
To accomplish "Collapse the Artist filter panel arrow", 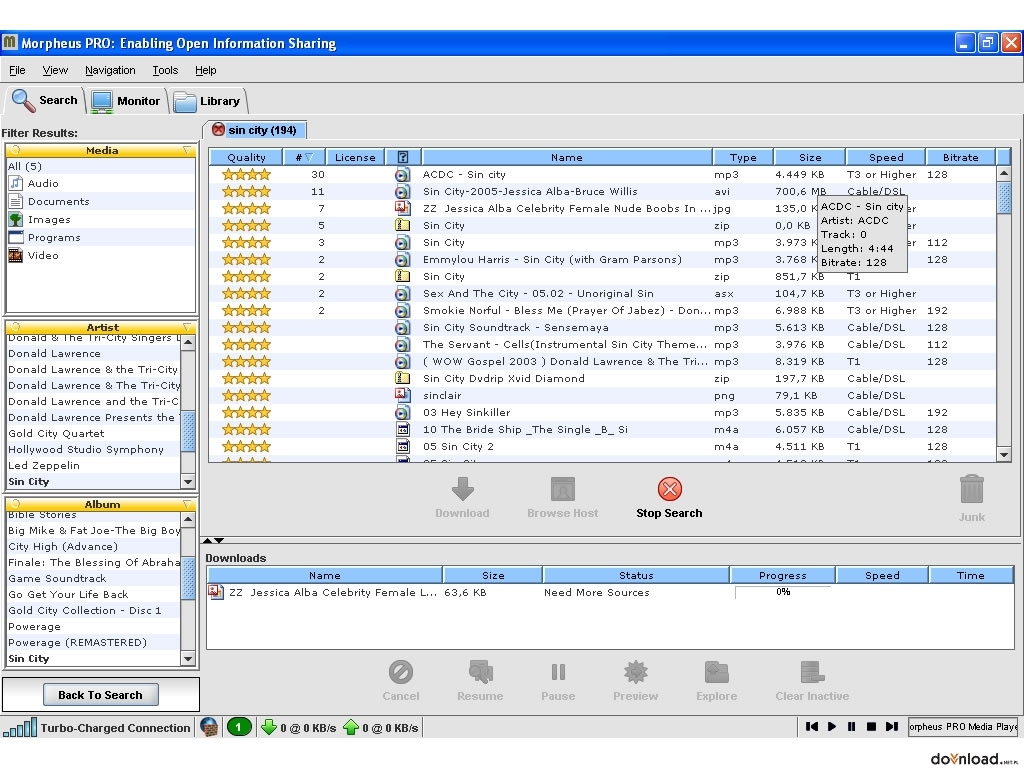I will click(x=187, y=327).
